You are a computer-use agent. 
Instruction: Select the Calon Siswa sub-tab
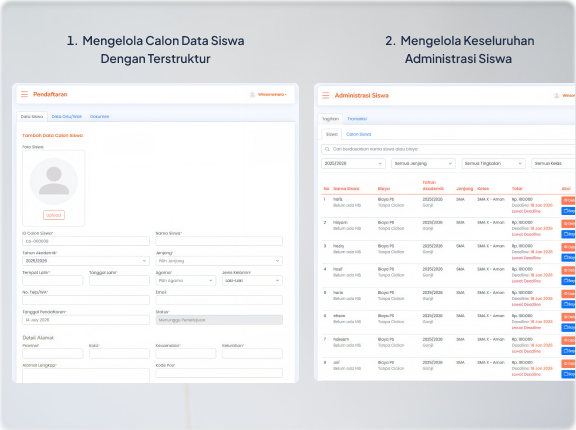pos(359,134)
